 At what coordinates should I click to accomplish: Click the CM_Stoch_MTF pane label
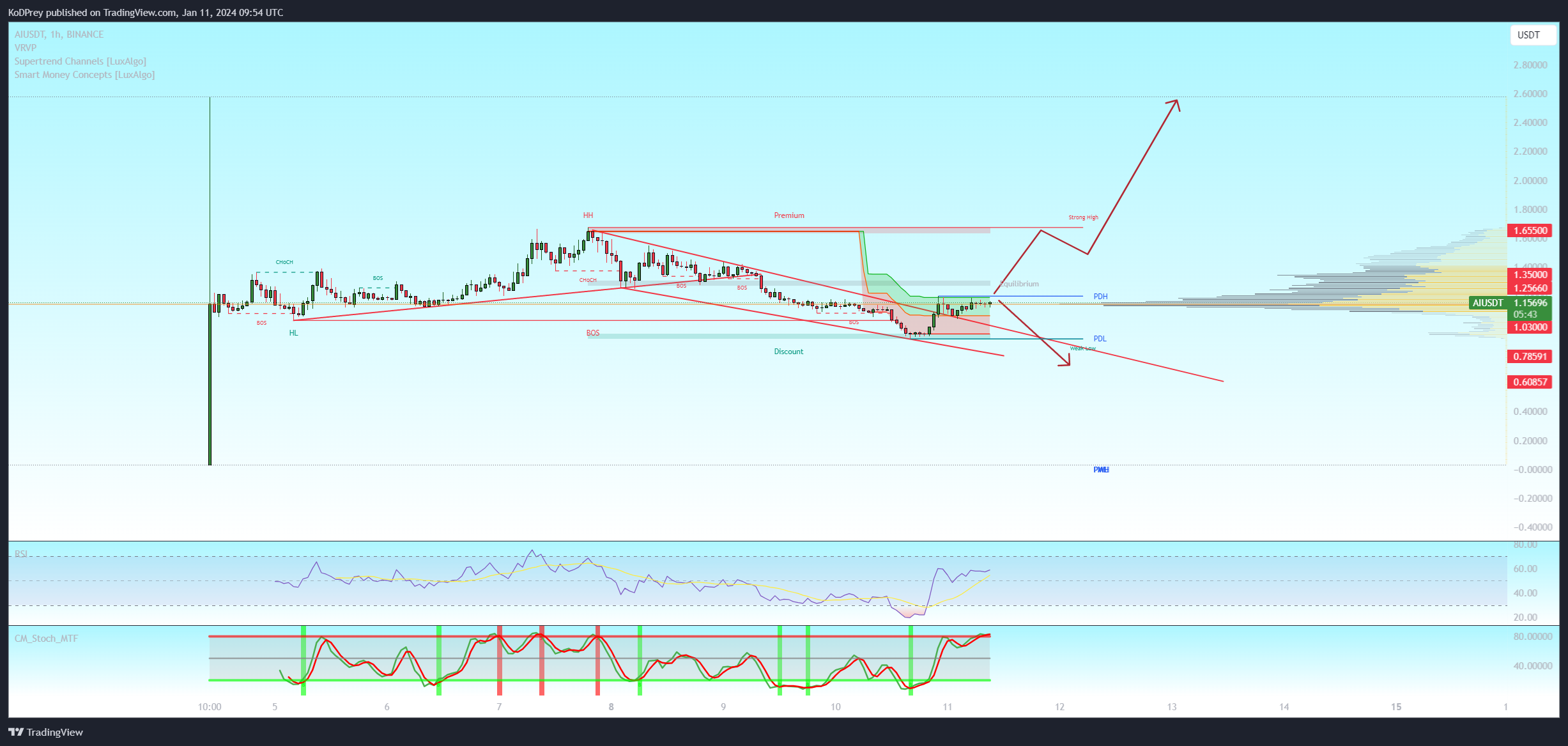[46, 639]
